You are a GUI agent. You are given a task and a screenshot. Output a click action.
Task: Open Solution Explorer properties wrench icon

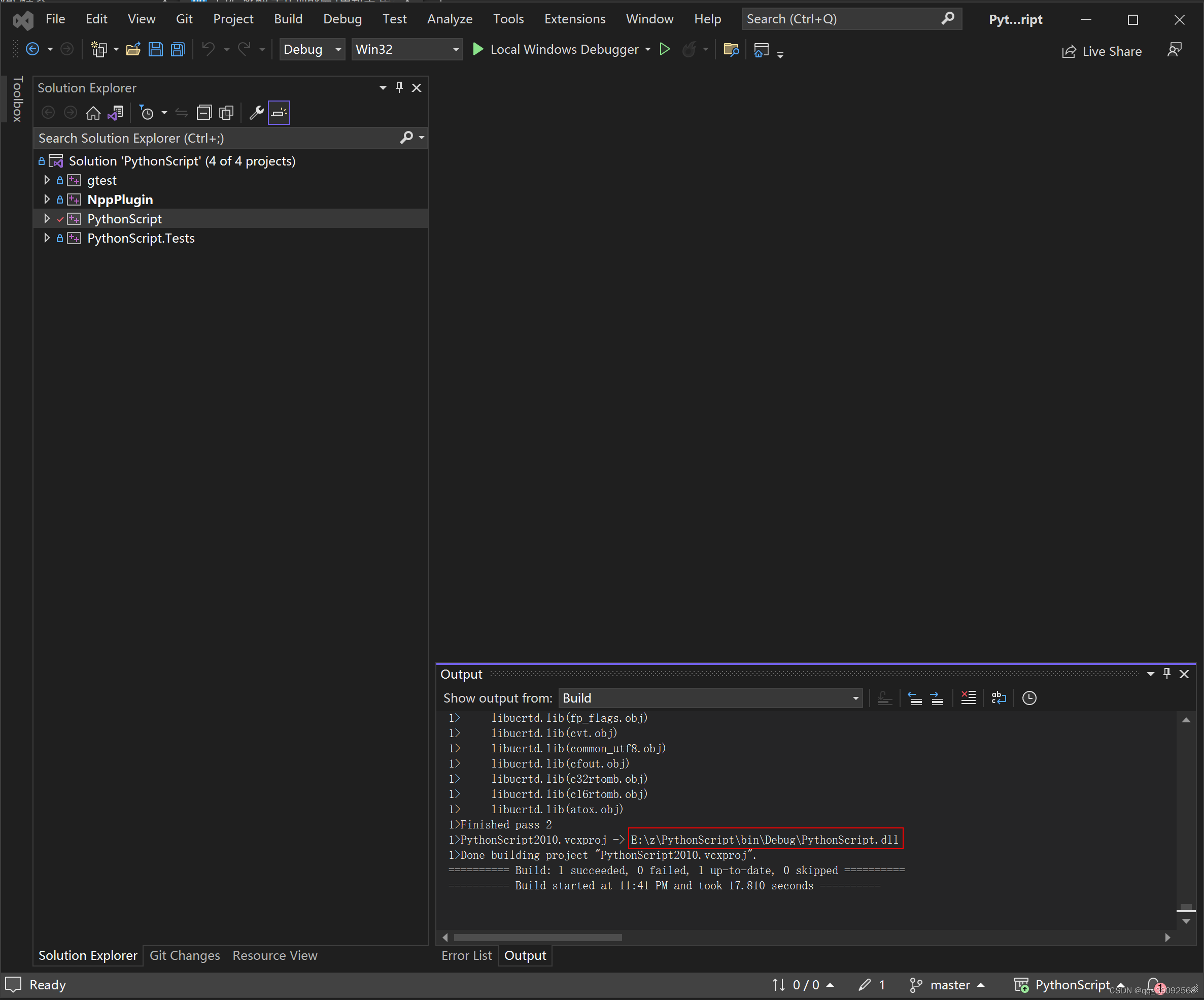click(x=257, y=113)
